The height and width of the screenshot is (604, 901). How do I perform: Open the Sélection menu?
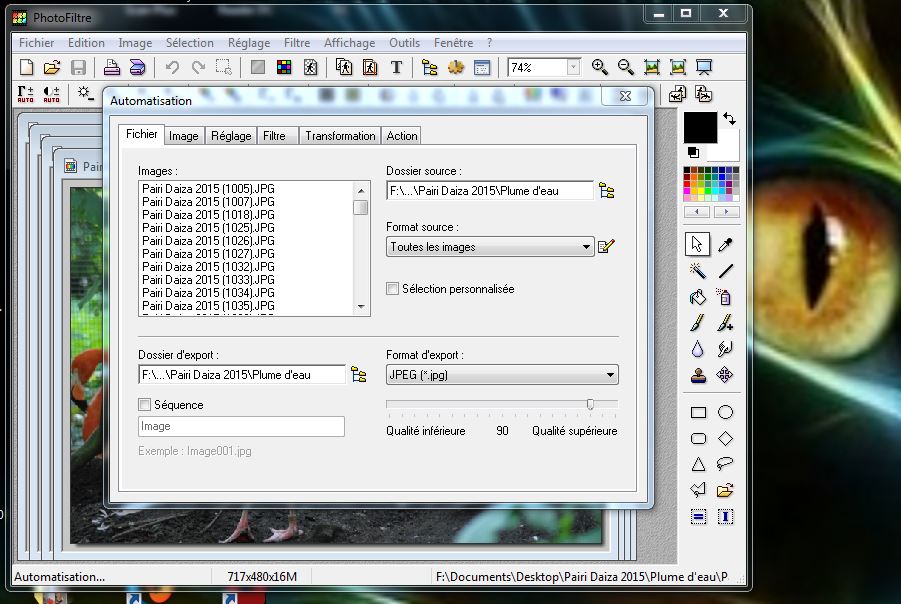click(190, 43)
